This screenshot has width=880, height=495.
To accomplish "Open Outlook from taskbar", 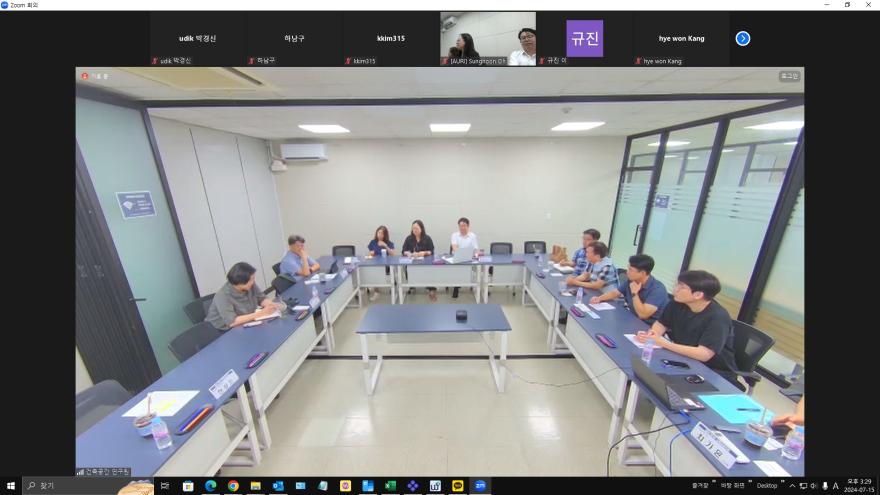I will pyautogui.click(x=278, y=485).
